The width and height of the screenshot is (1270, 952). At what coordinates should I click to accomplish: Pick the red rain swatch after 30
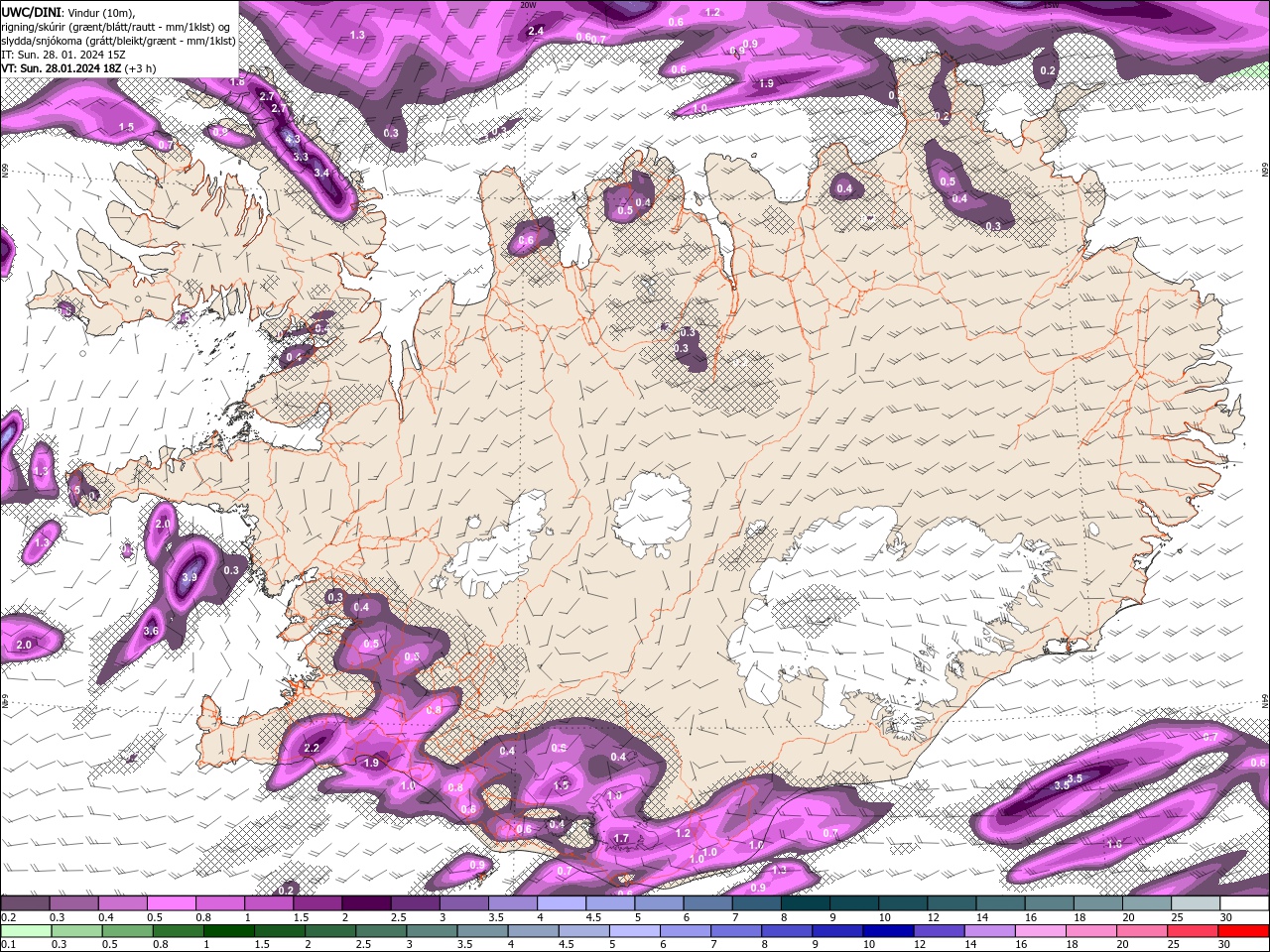click(x=1243, y=931)
